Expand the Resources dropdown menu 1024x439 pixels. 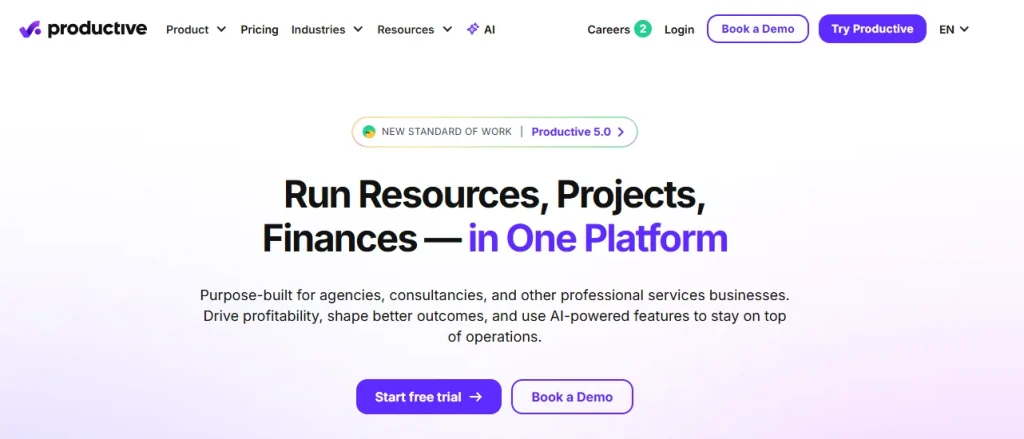[415, 29]
